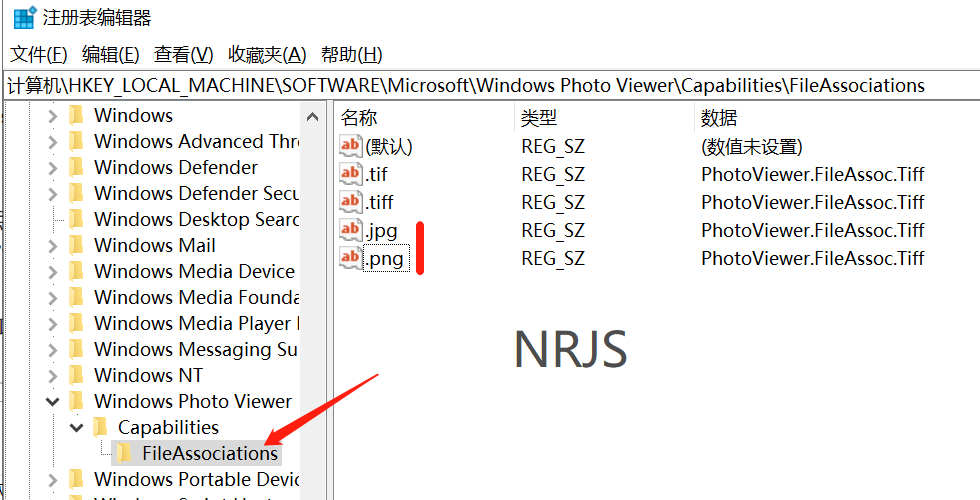
Task: Expand the Windows Defender key chevron
Action: coord(53,168)
